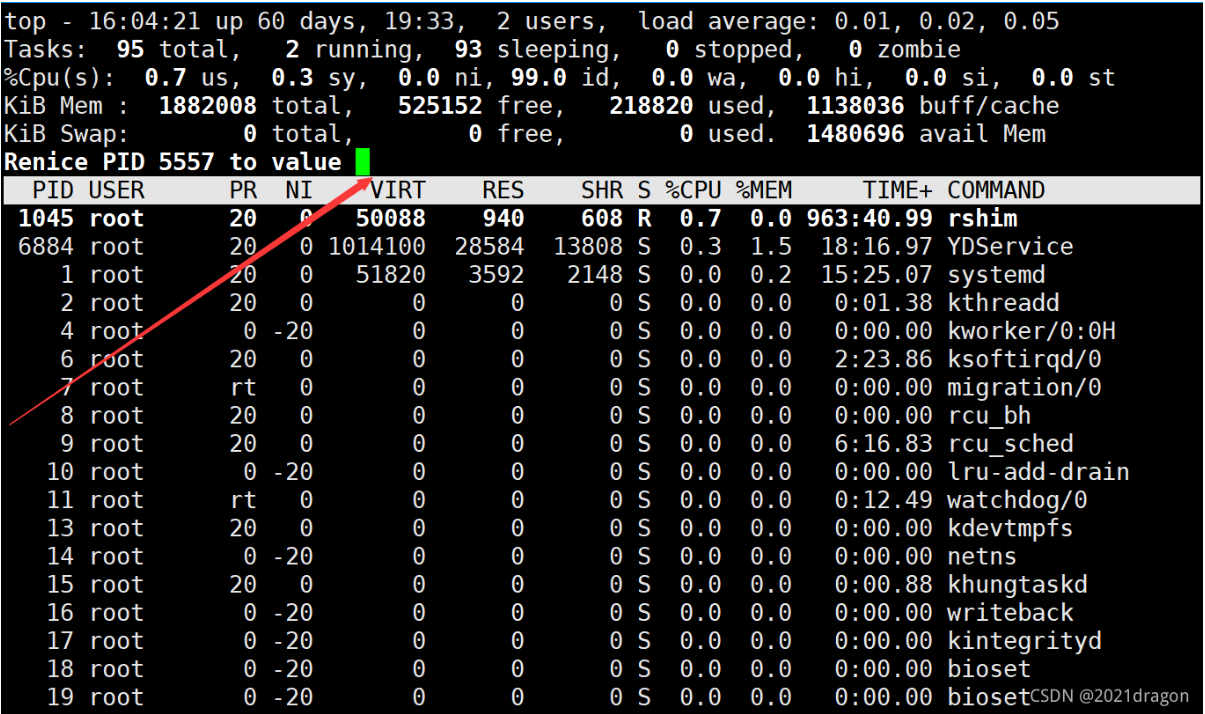The height and width of the screenshot is (714, 1205).
Task: Click the TIME+ column header
Action: [x=898, y=190]
